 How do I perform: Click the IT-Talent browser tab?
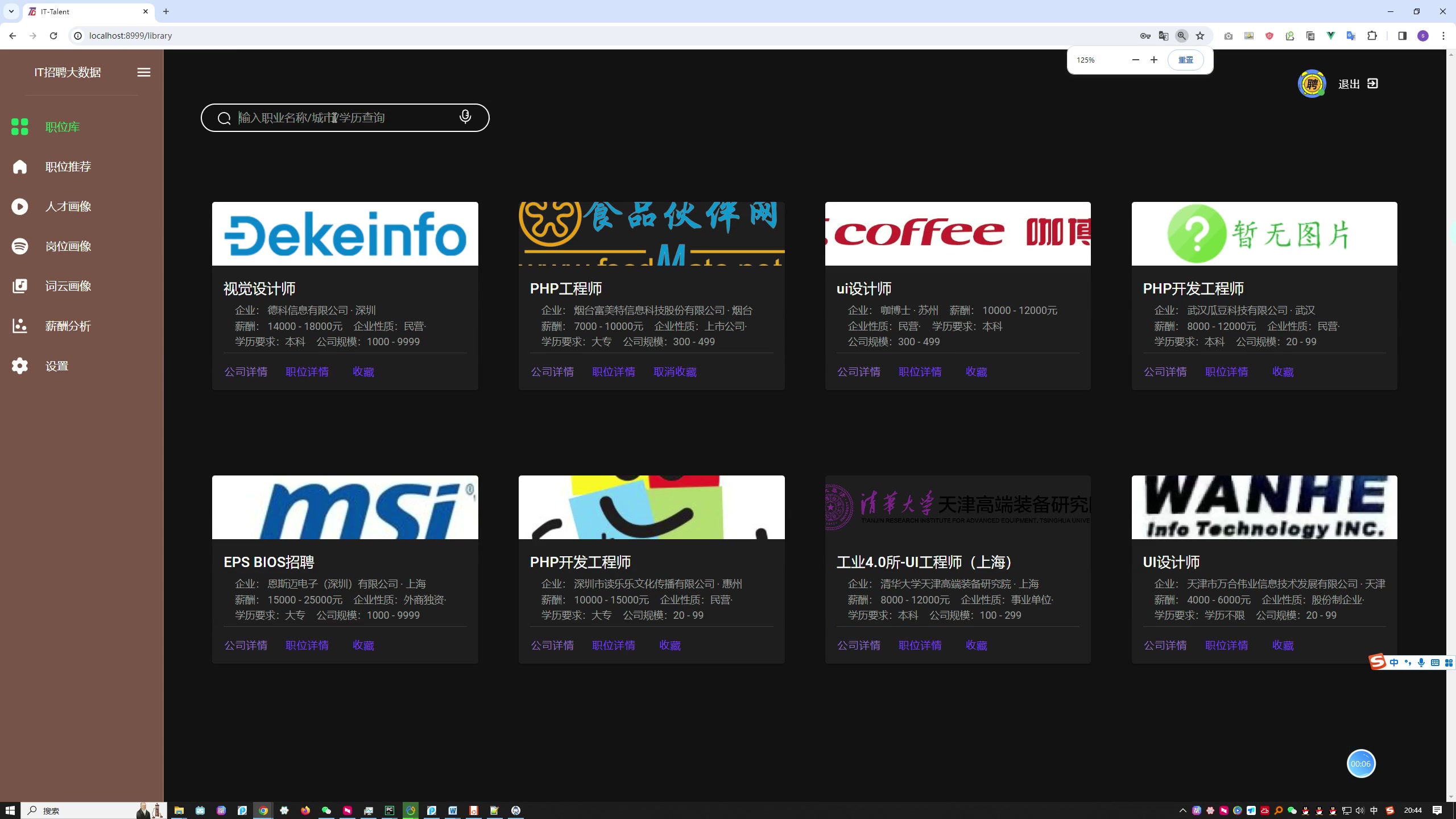[88, 11]
